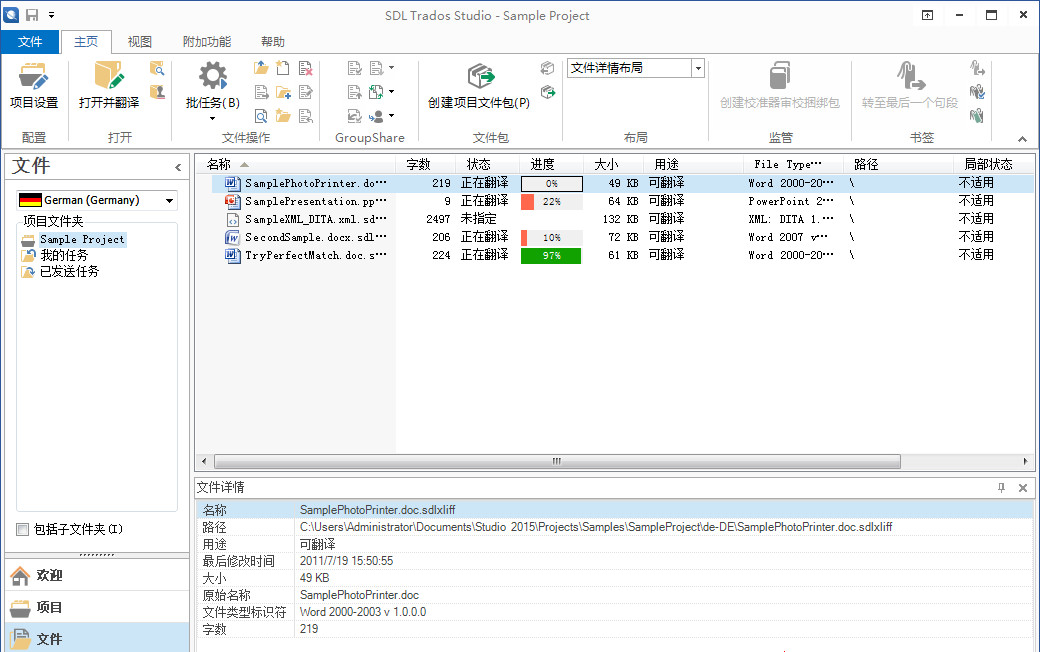Screen dimensions: 1040x652
Task: Expand the arrow under 批任务(B)
Action: coord(212,119)
